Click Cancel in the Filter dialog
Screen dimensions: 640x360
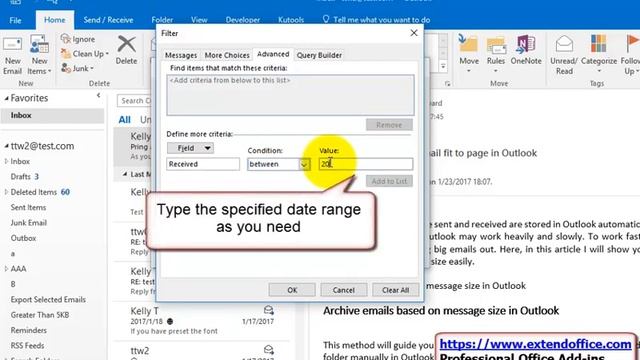(344, 290)
